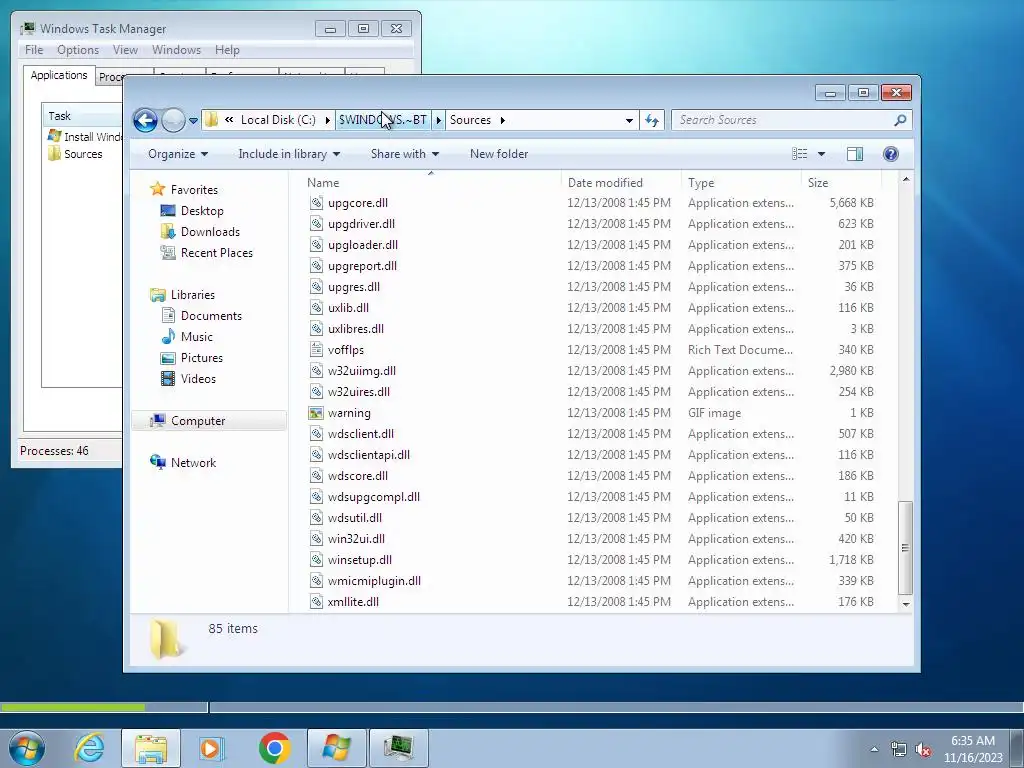Select xmllite.dll file
The width and height of the screenshot is (1024, 768).
pyautogui.click(x=353, y=602)
